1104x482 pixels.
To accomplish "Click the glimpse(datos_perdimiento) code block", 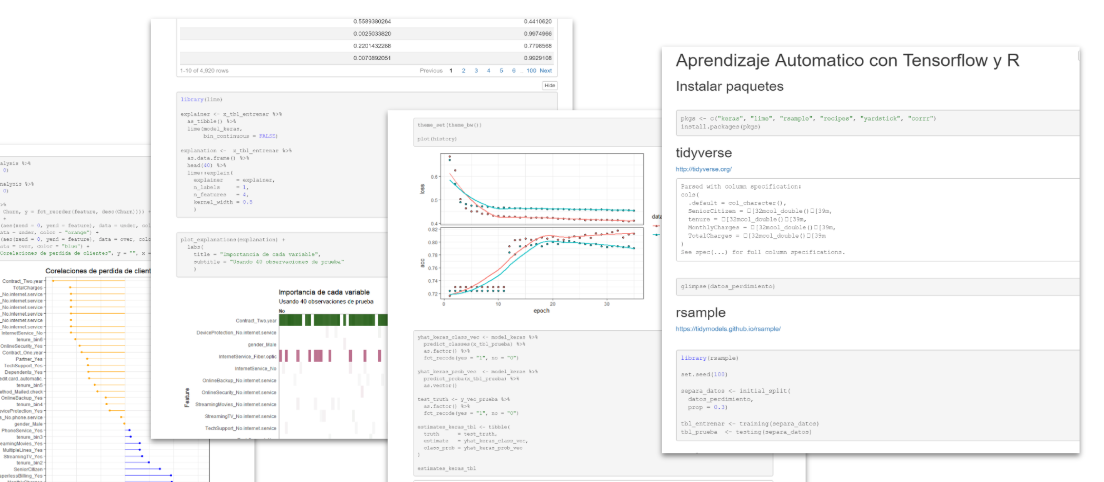I will [x=877, y=286].
